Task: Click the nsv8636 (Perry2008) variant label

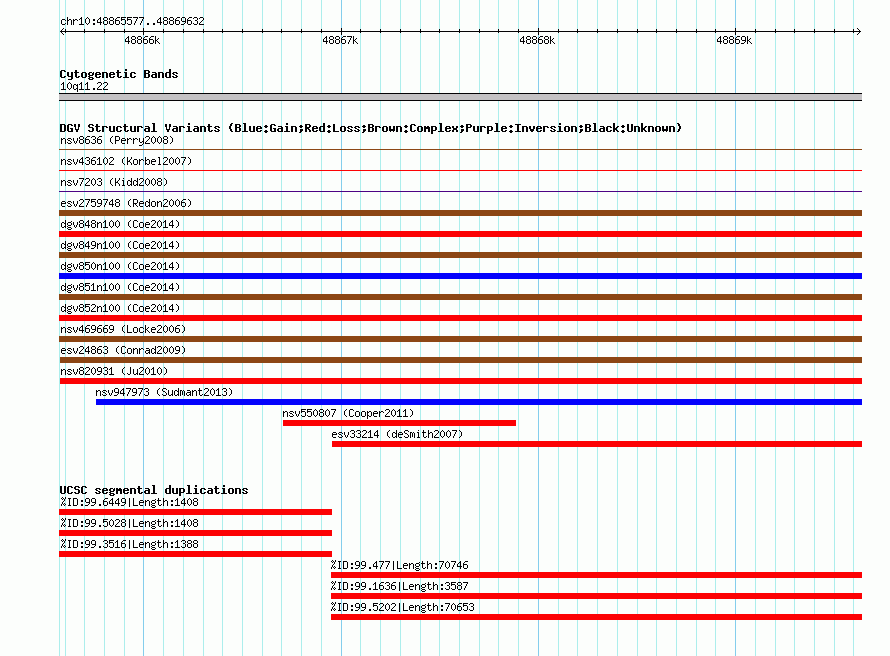Action: (x=117, y=140)
